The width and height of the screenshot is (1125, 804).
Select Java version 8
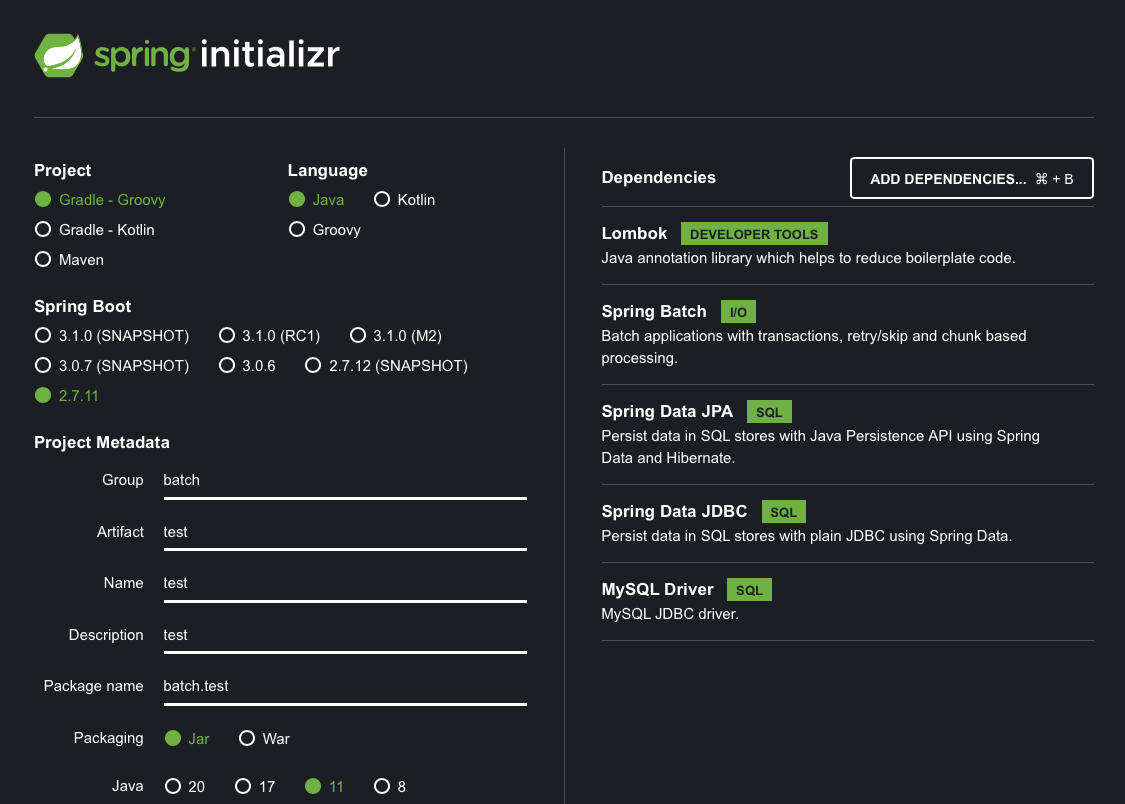390,787
